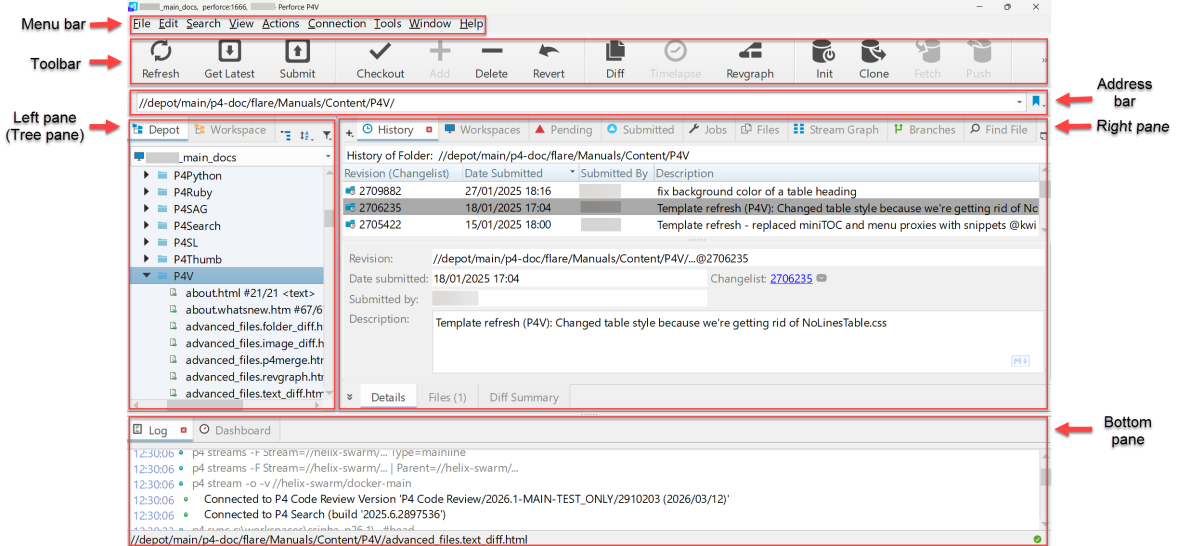Switch to the Pending tab

563,129
